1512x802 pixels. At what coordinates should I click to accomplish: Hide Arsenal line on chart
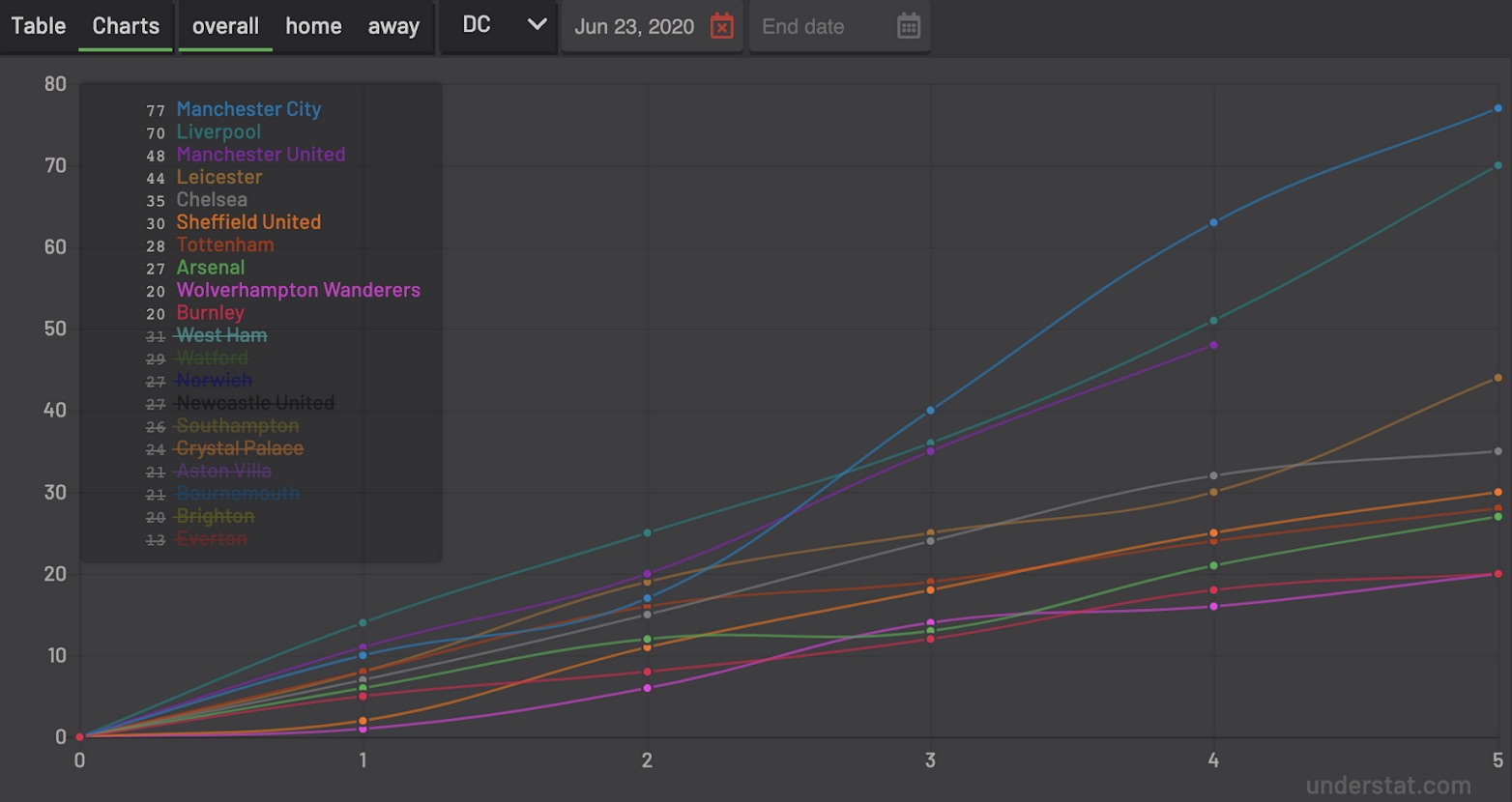211,268
